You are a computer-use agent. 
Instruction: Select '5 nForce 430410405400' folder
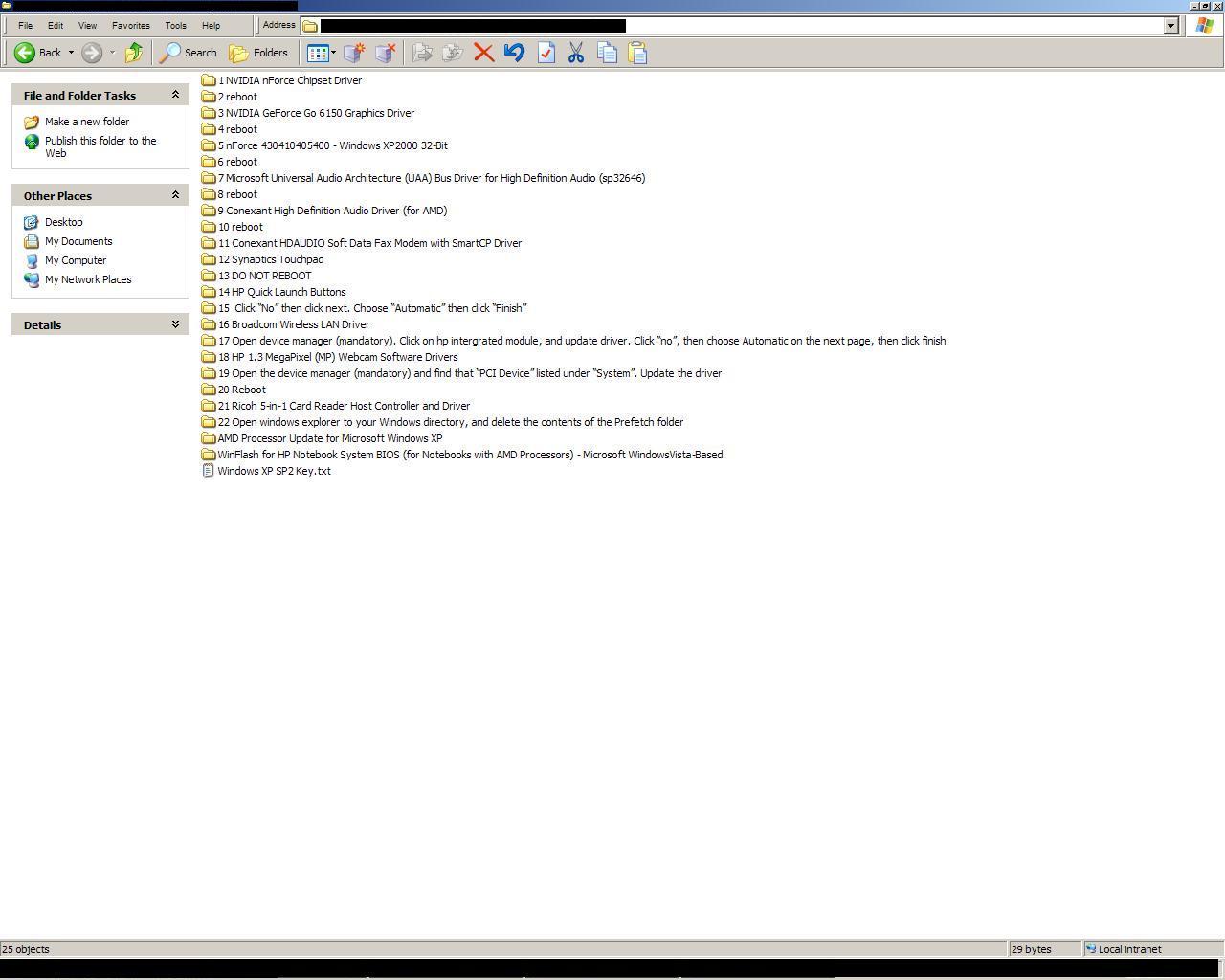pos(324,145)
